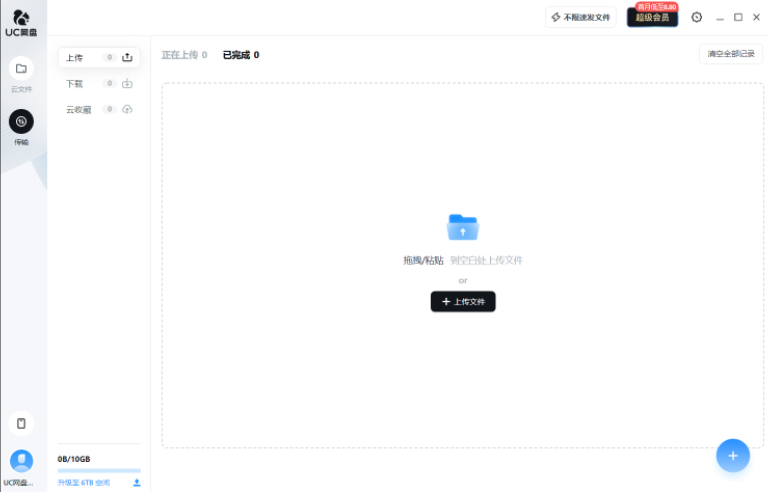Follow the 升级至 6TB 空间 link
The height and width of the screenshot is (492, 769).
(84, 482)
